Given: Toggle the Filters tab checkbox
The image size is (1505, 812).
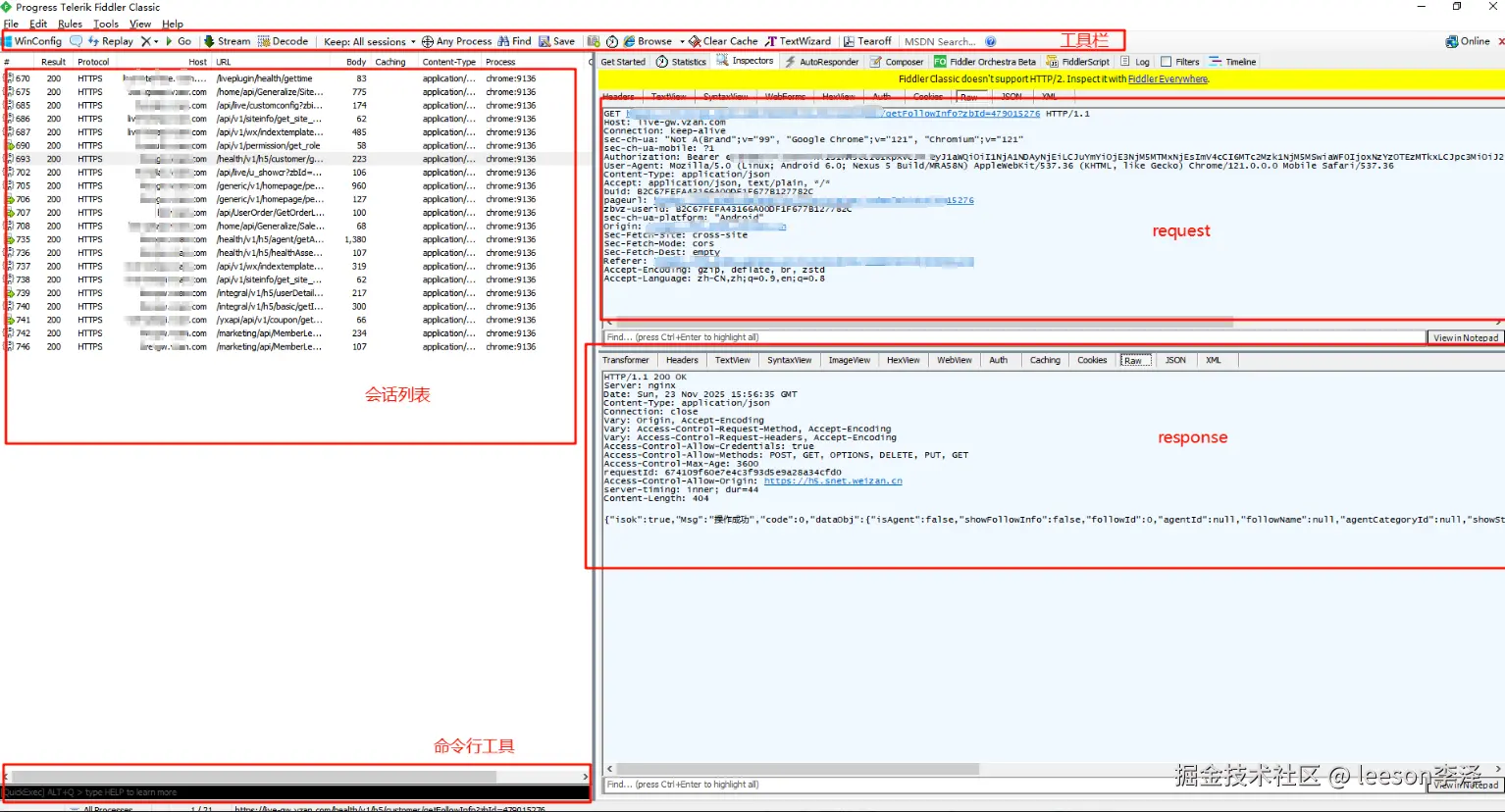Looking at the screenshot, I should click(x=1167, y=62).
